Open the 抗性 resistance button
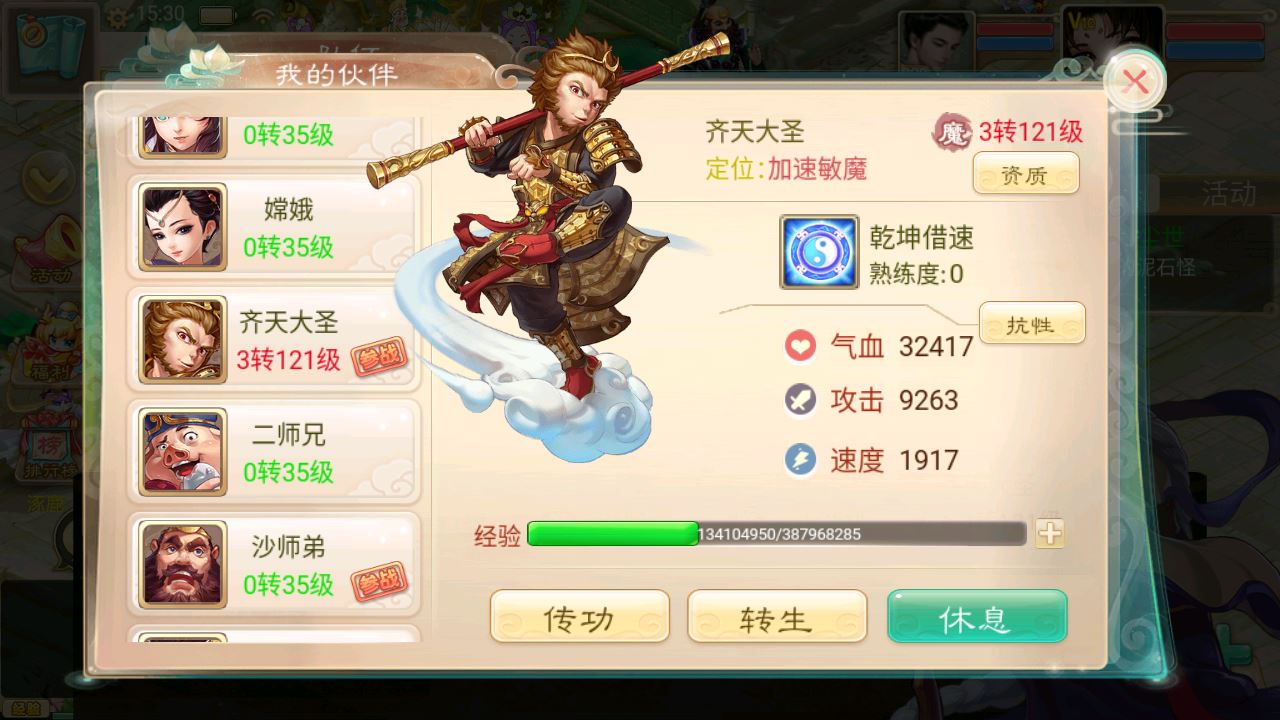 point(1032,323)
